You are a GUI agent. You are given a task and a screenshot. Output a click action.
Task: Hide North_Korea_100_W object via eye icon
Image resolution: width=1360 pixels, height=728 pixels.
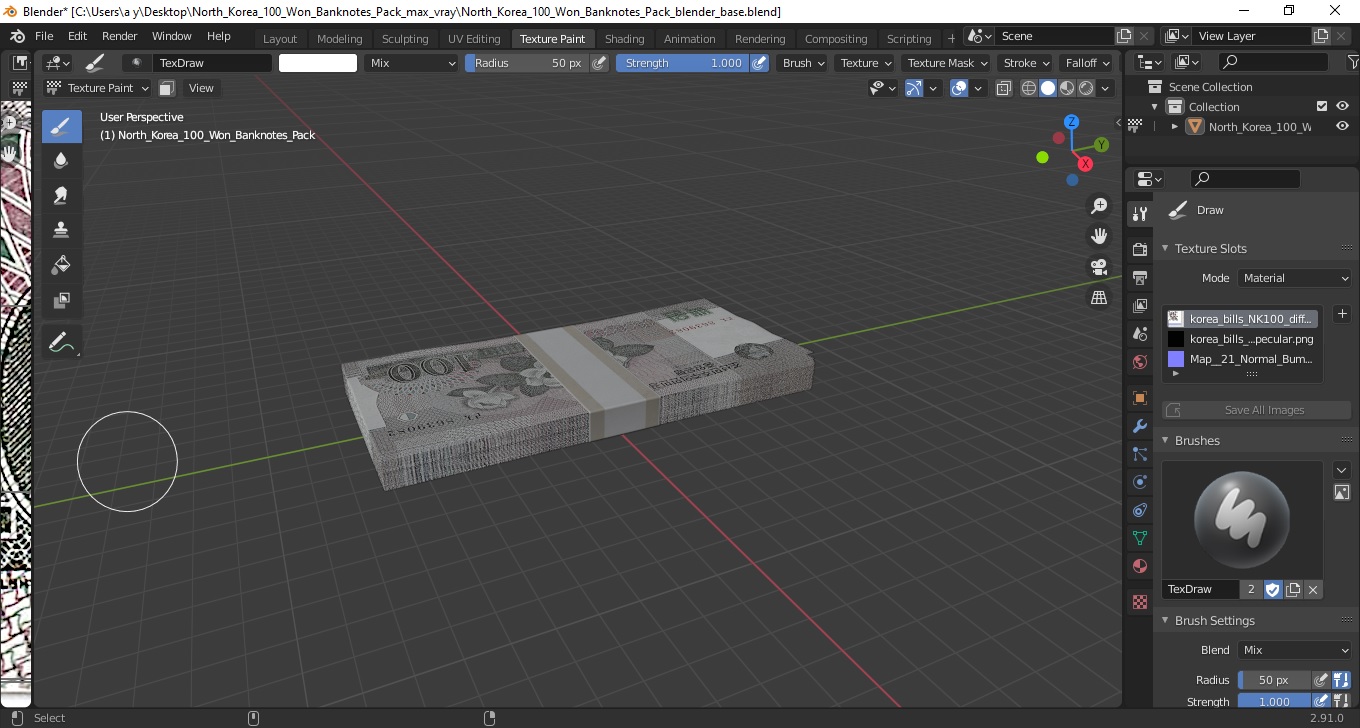pos(1342,126)
